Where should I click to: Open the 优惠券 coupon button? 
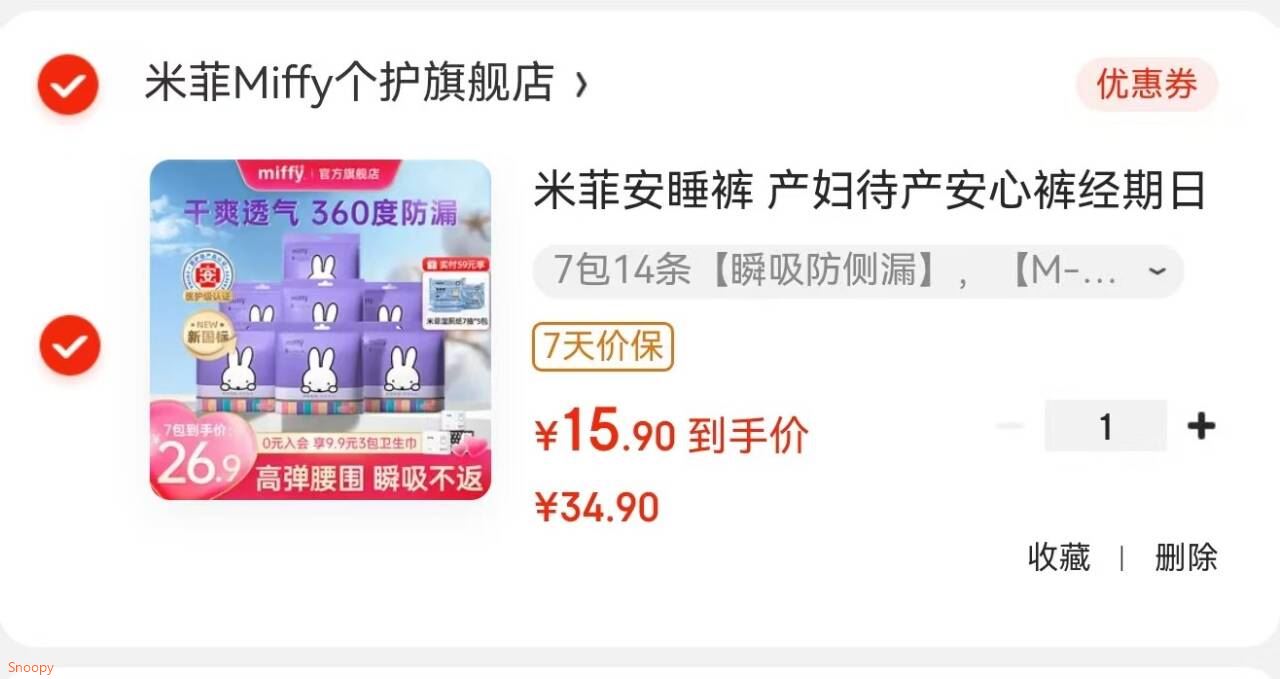point(1147,84)
